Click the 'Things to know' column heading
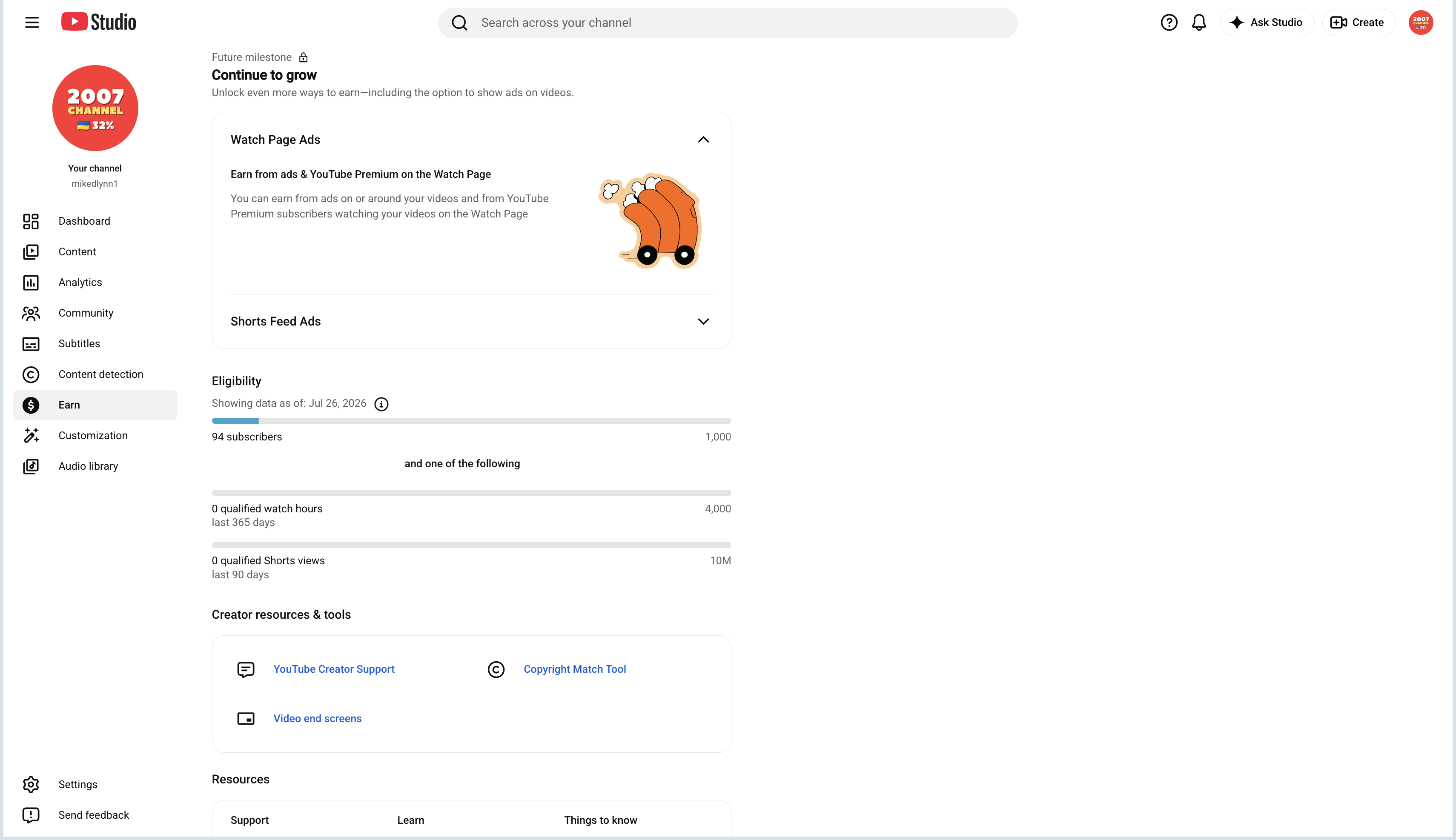This screenshot has height=840, width=1456. pyautogui.click(x=601, y=820)
